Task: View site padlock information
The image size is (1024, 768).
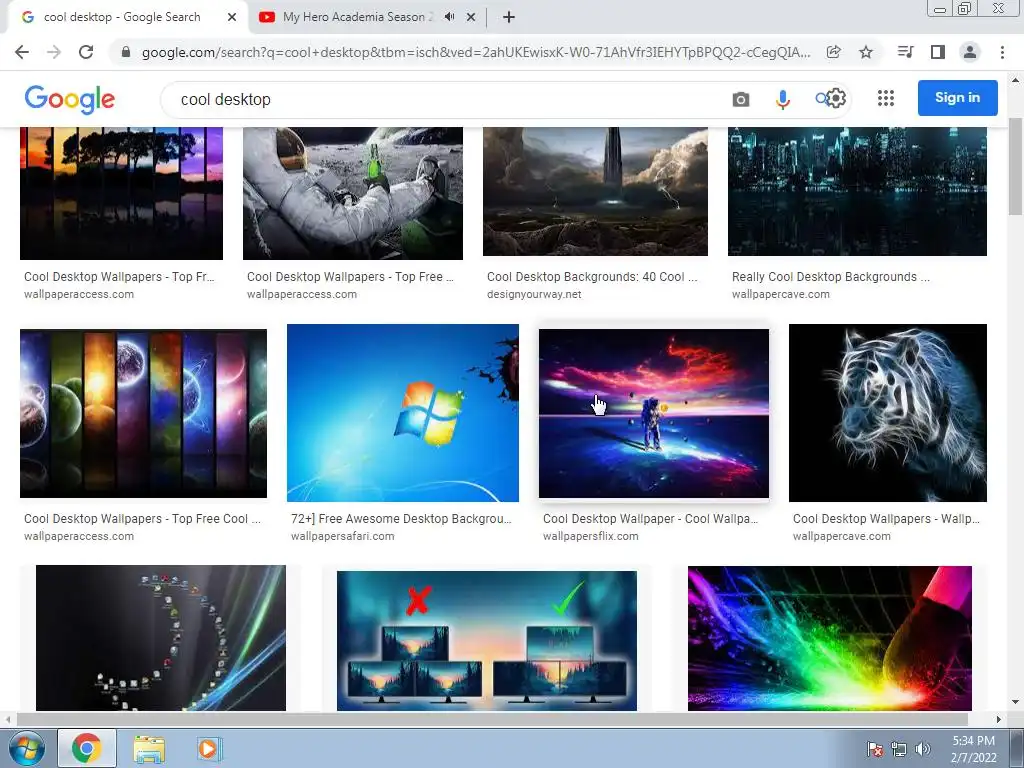Action: tap(126, 52)
